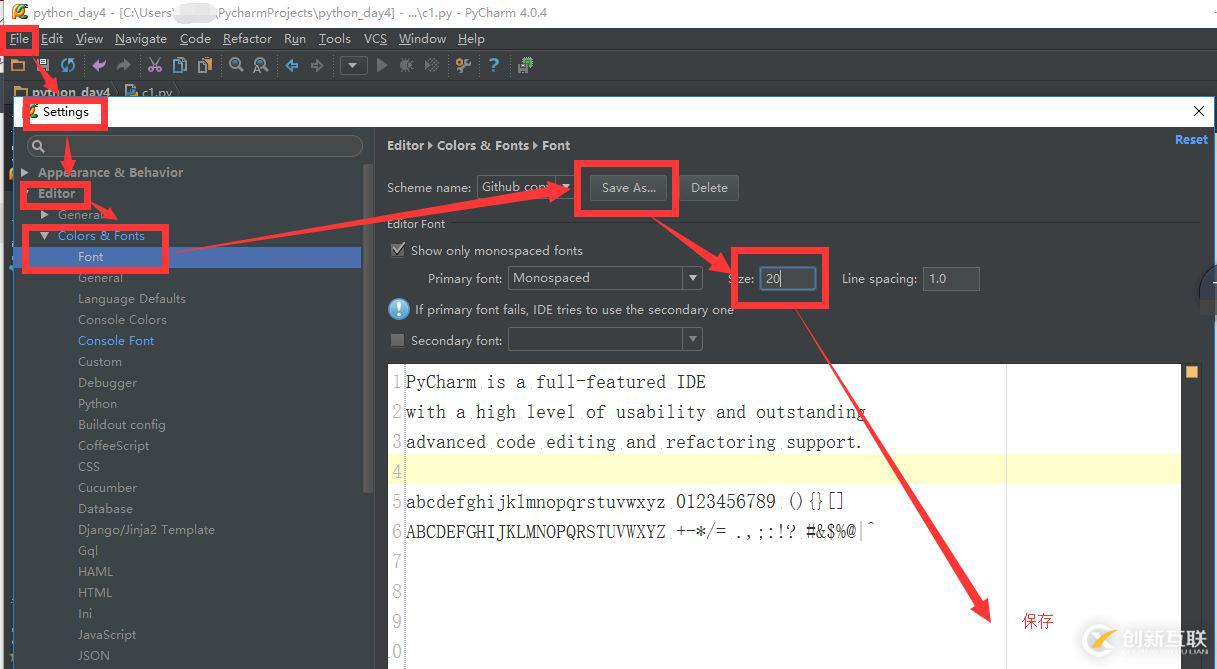1217x669 pixels.
Task: Open the Edit menu
Action: pos(52,38)
